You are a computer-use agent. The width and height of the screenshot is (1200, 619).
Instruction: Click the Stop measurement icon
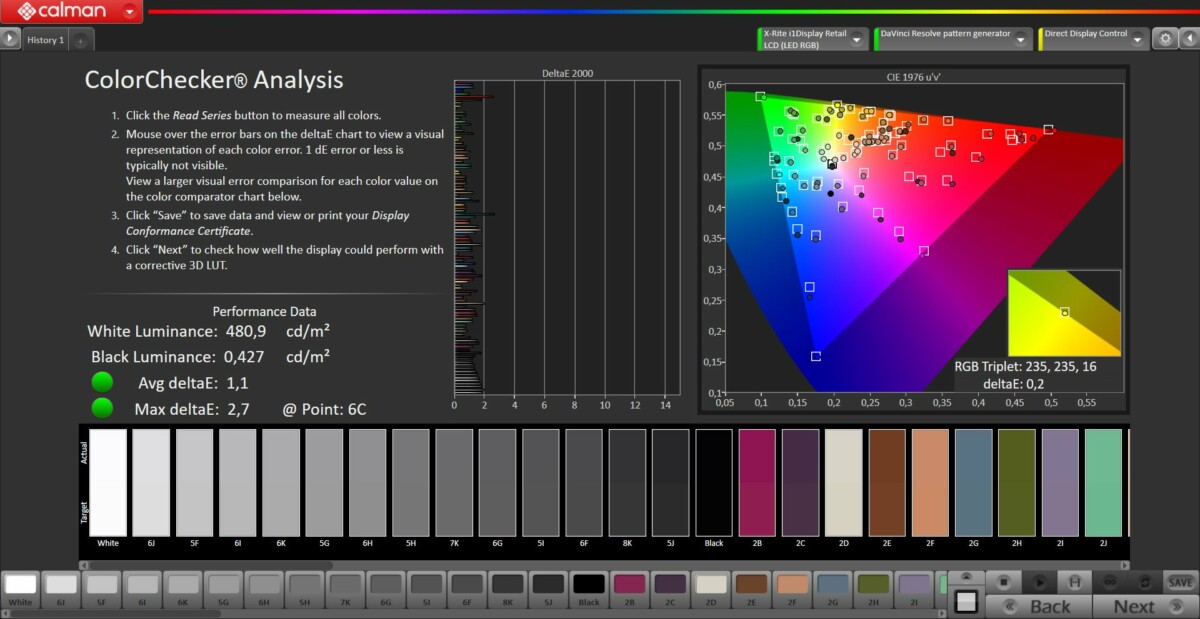[x=1003, y=581]
